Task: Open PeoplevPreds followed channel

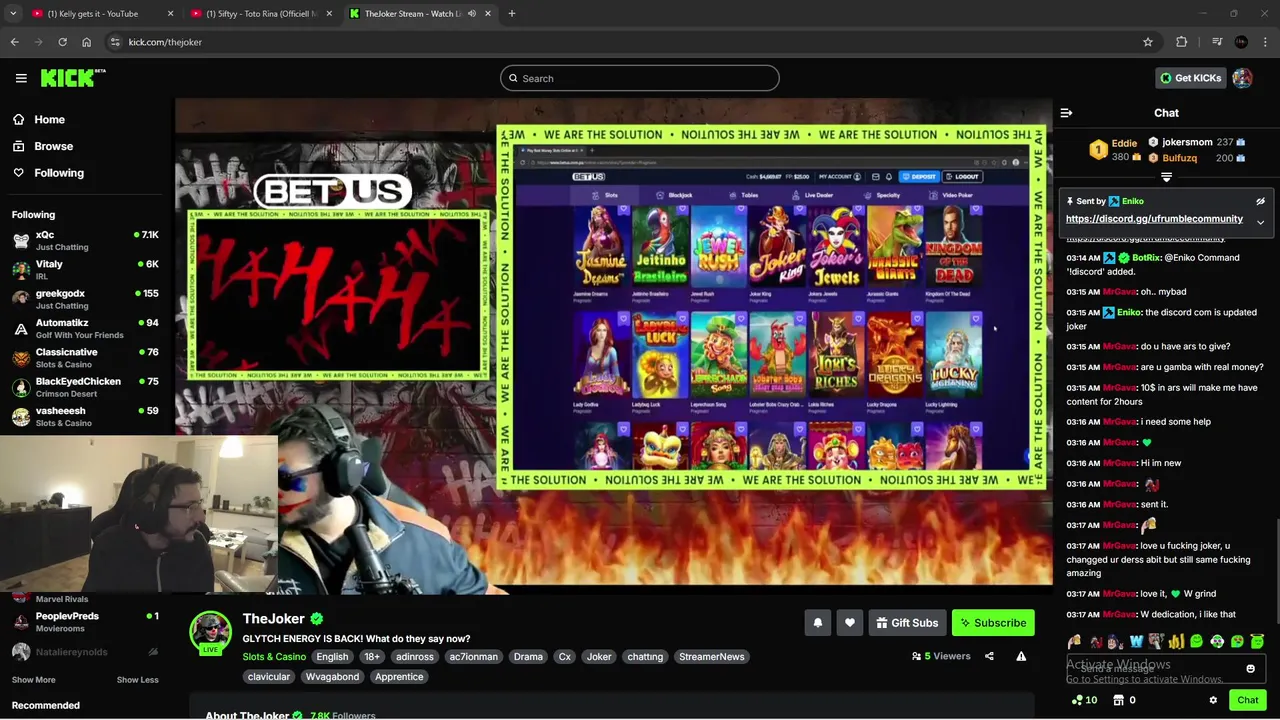Action: point(84,622)
